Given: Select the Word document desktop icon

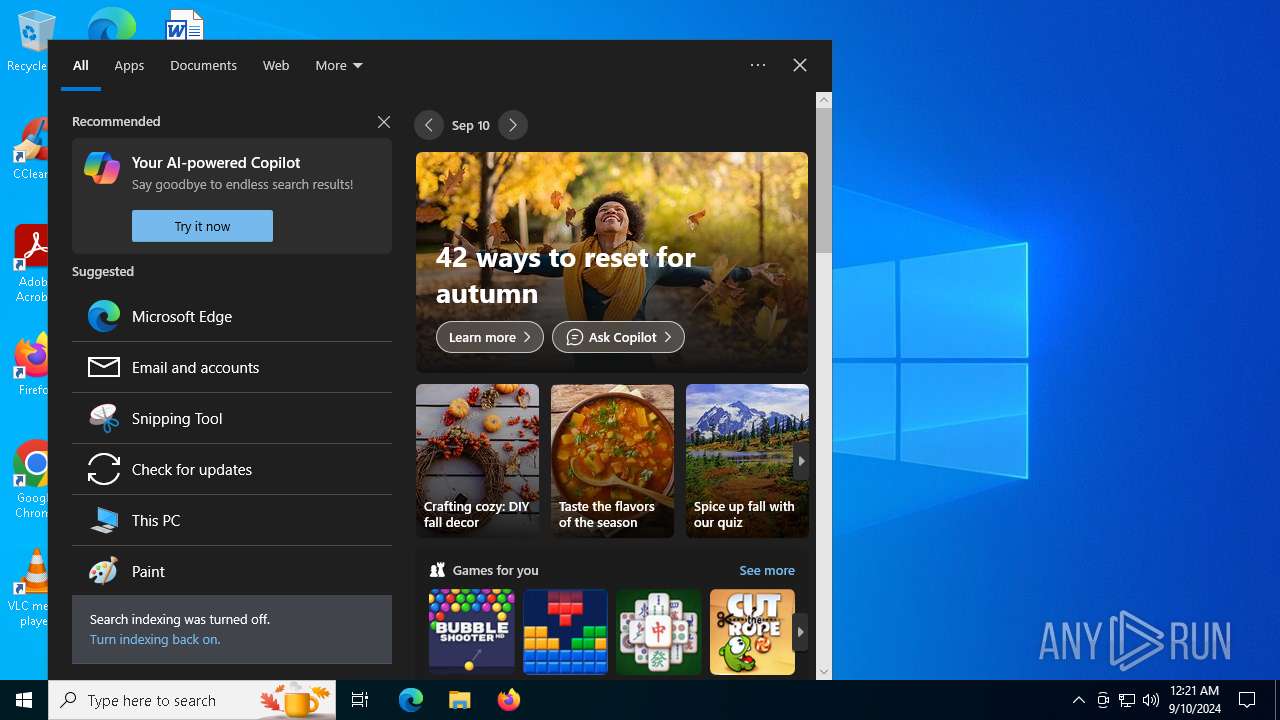Looking at the screenshot, I should tap(185, 25).
